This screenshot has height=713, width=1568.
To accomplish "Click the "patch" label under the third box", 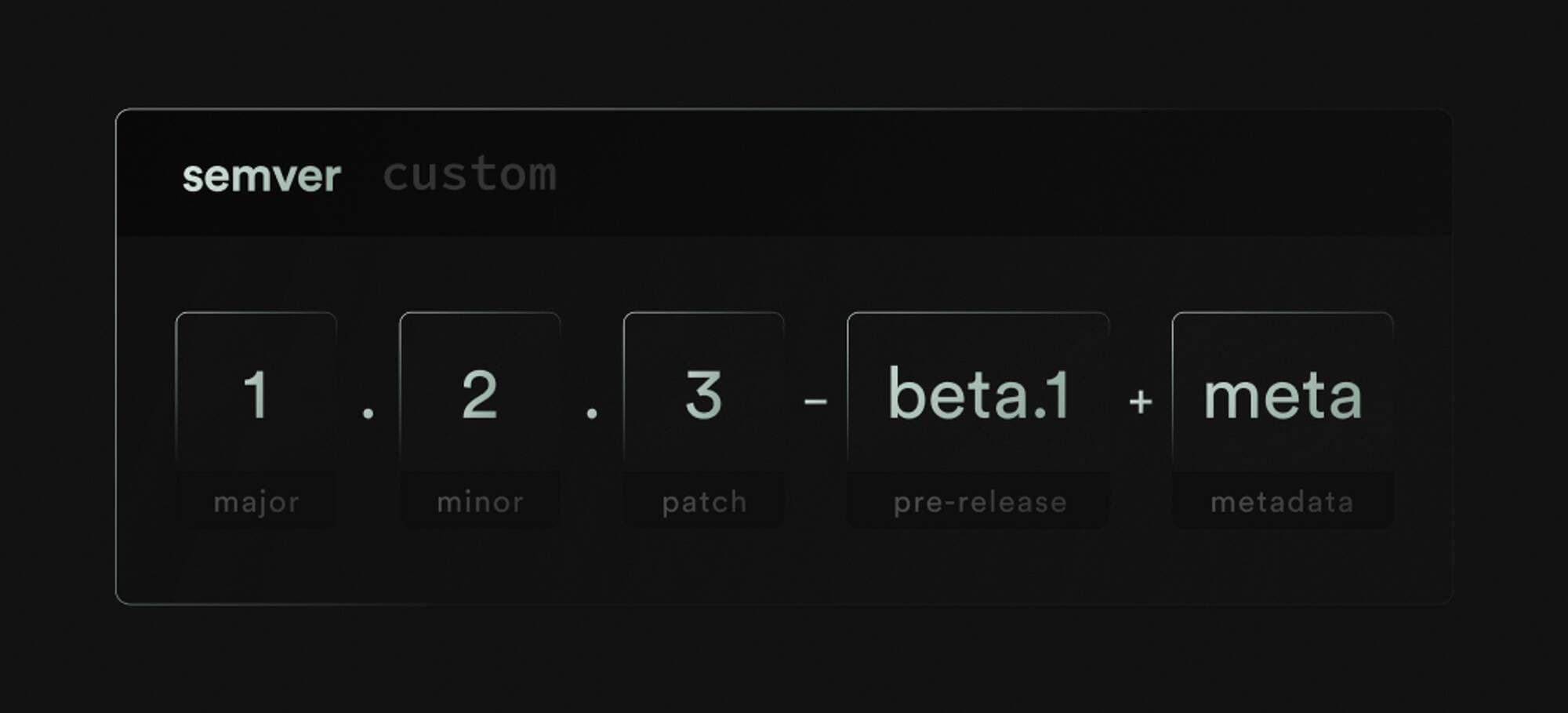I will point(704,502).
